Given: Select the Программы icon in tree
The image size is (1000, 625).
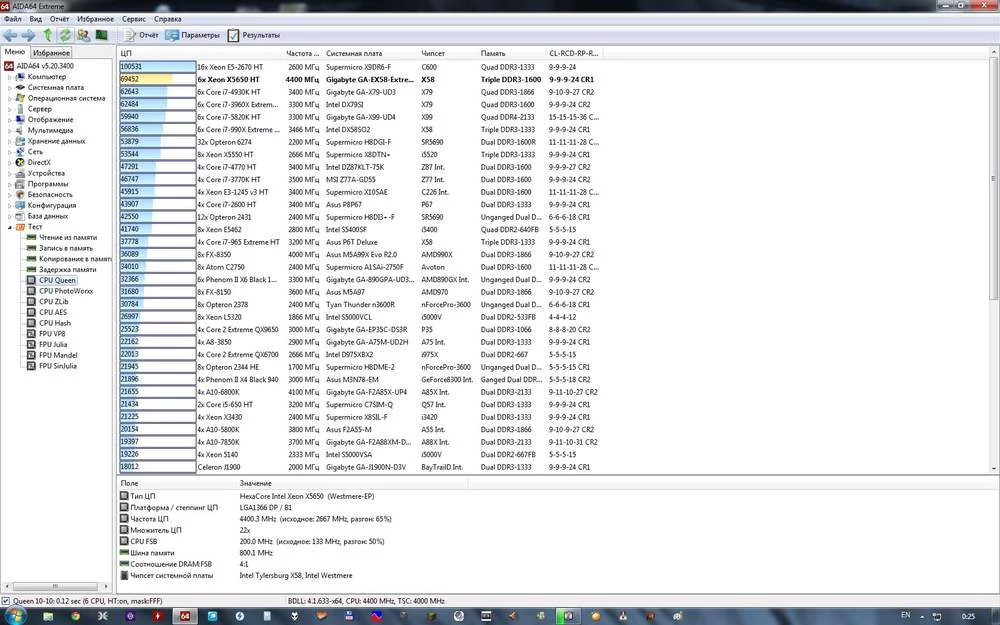Looking at the screenshot, I should pos(20,184).
